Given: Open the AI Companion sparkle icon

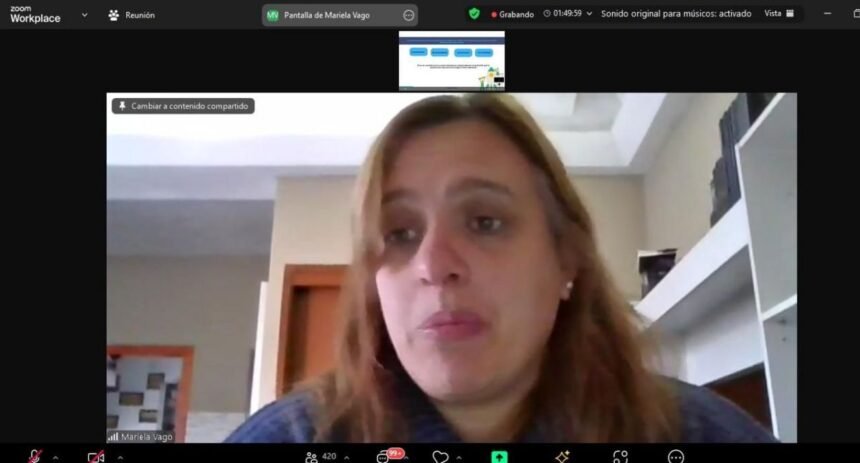Looking at the screenshot, I should (562, 457).
